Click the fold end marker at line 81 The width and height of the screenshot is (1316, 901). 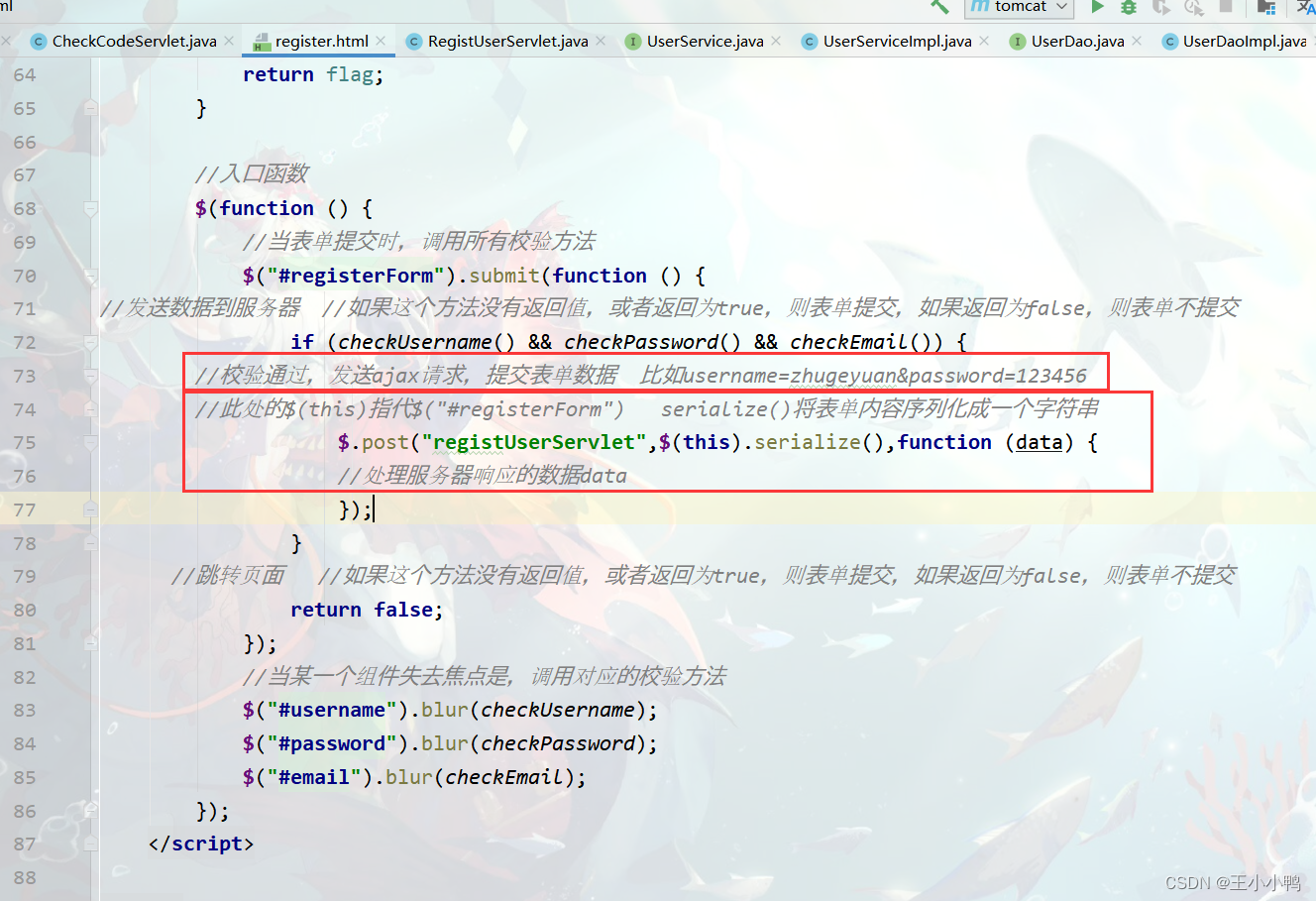[90, 643]
